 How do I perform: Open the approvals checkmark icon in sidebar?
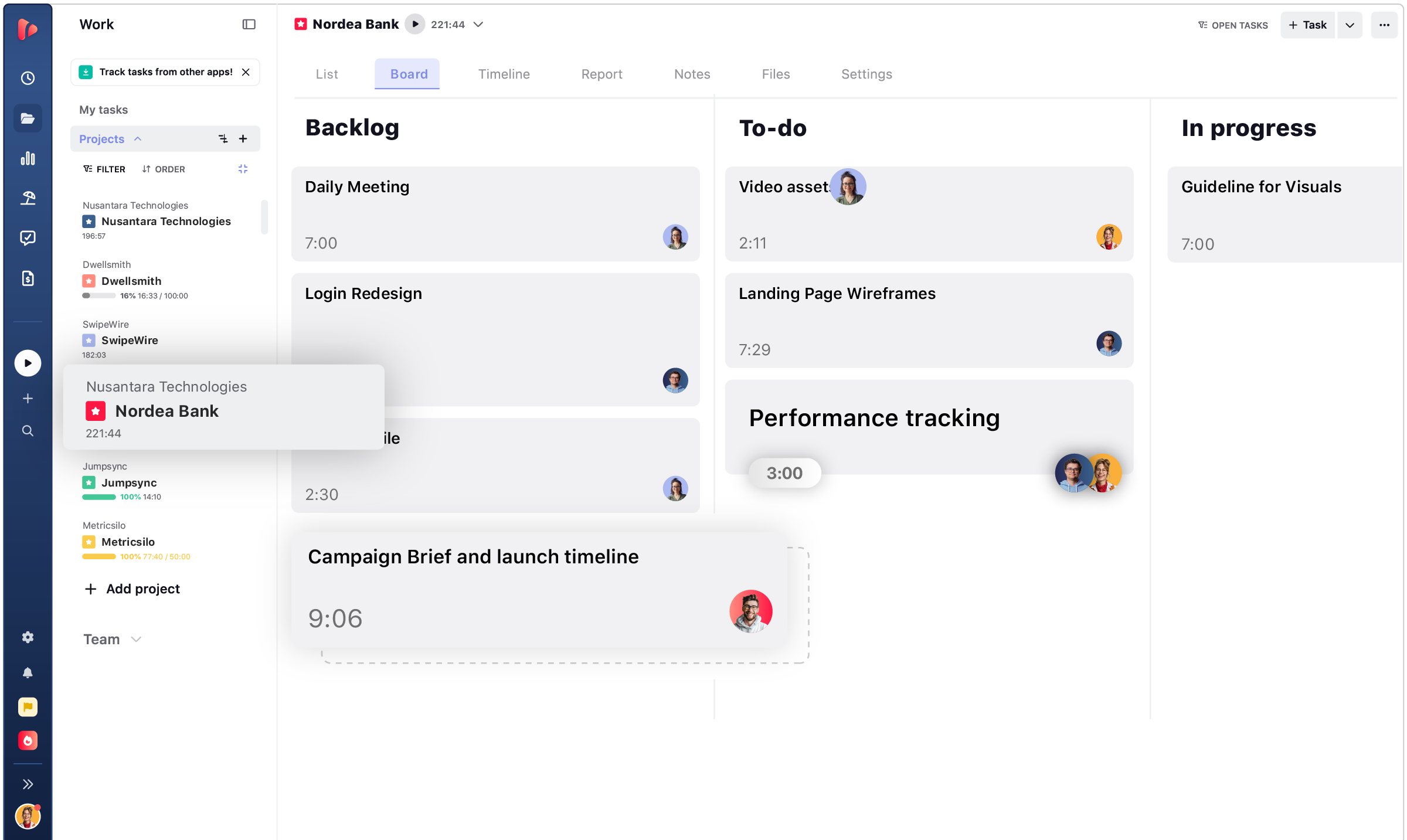(28, 238)
